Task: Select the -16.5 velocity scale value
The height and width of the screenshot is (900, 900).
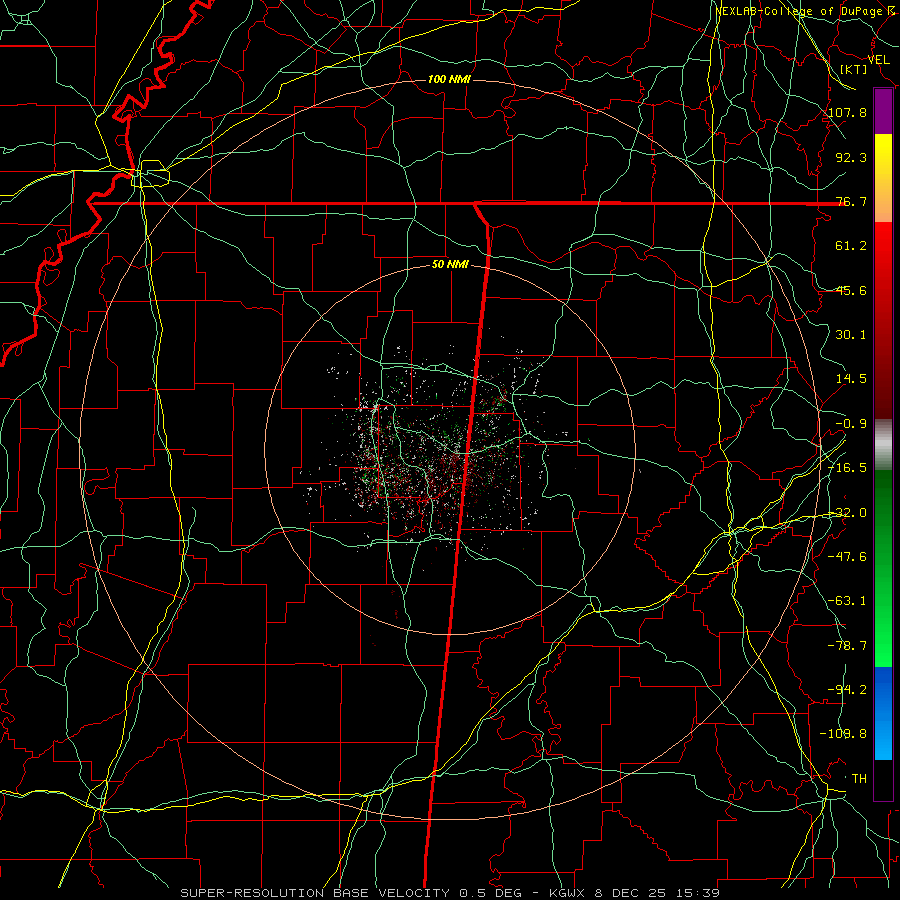Action: [848, 468]
